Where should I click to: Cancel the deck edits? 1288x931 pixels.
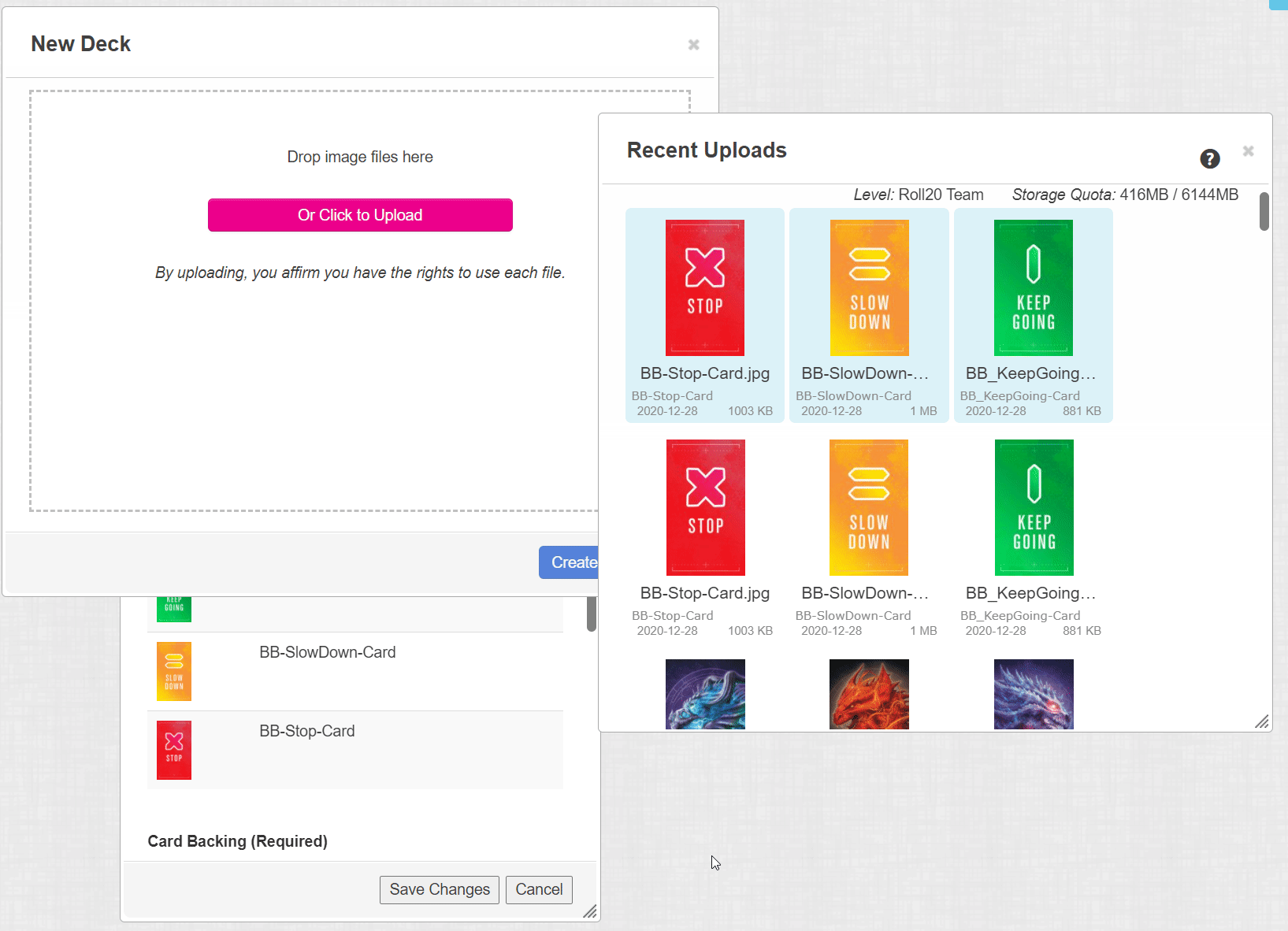coord(539,889)
